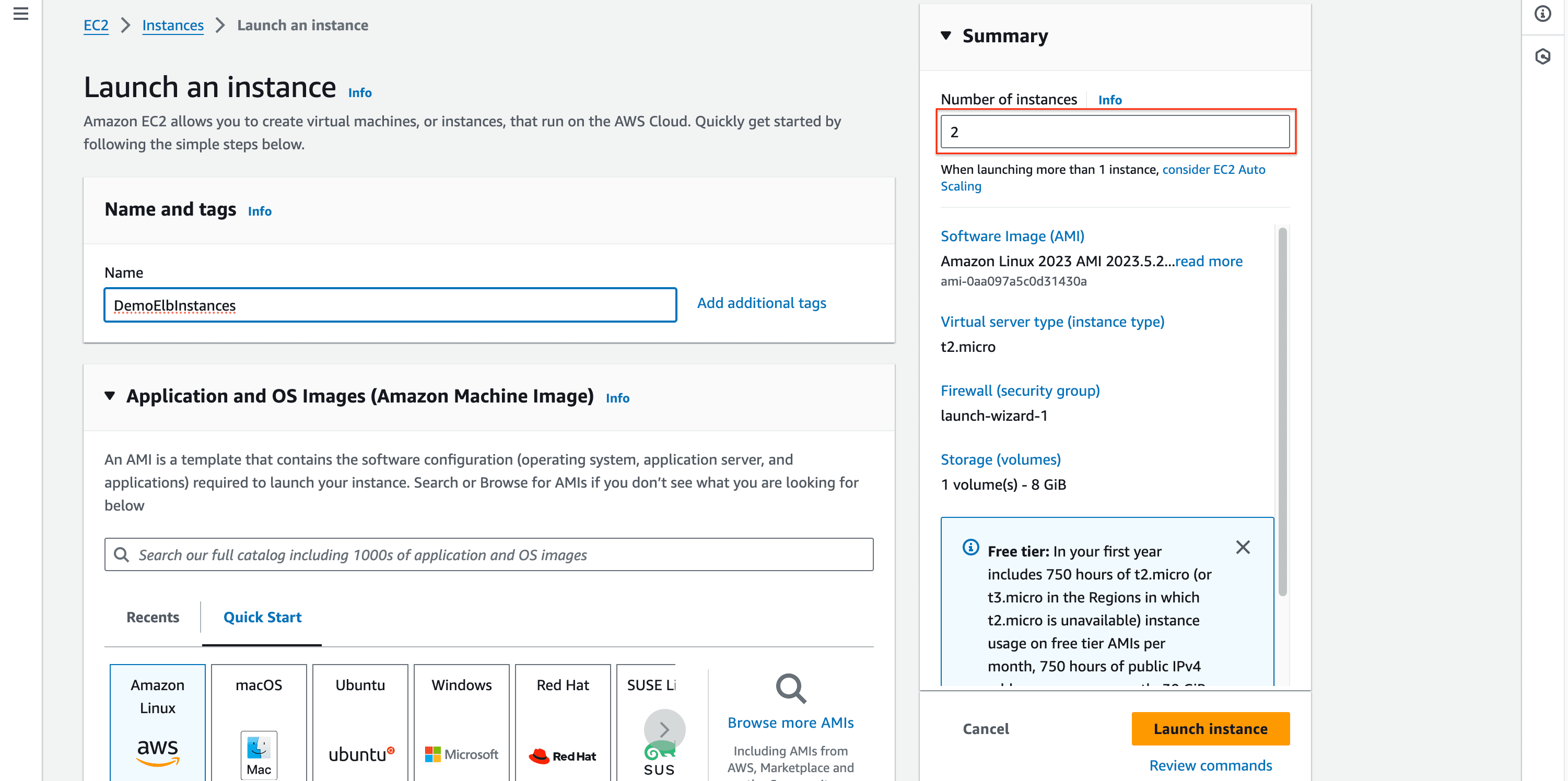This screenshot has width=1568, height=781.
Task: Pick the Red Hat AMI tile
Action: 563,722
